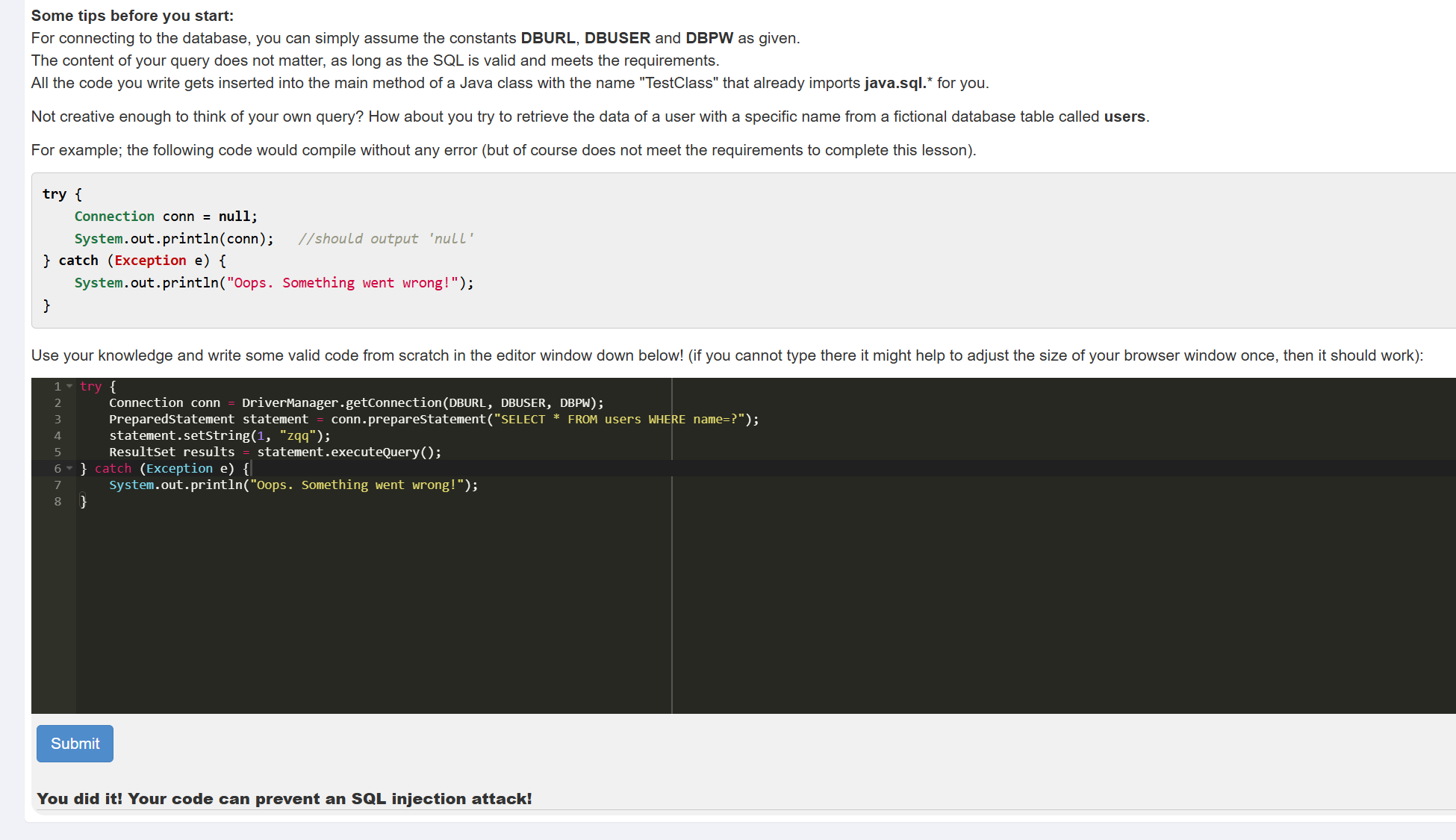This screenshot has height=840, width=1456.
Task: Click line number 7 in the gutter
Action: point(57,485)
